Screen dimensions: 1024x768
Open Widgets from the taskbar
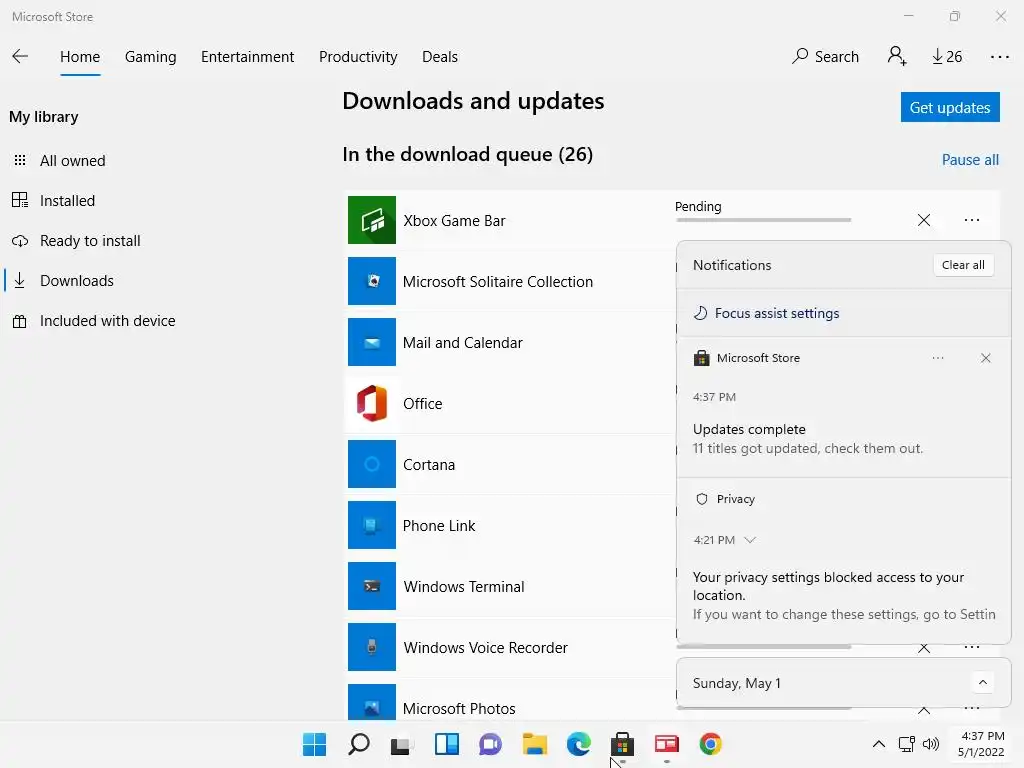(447, 744)
